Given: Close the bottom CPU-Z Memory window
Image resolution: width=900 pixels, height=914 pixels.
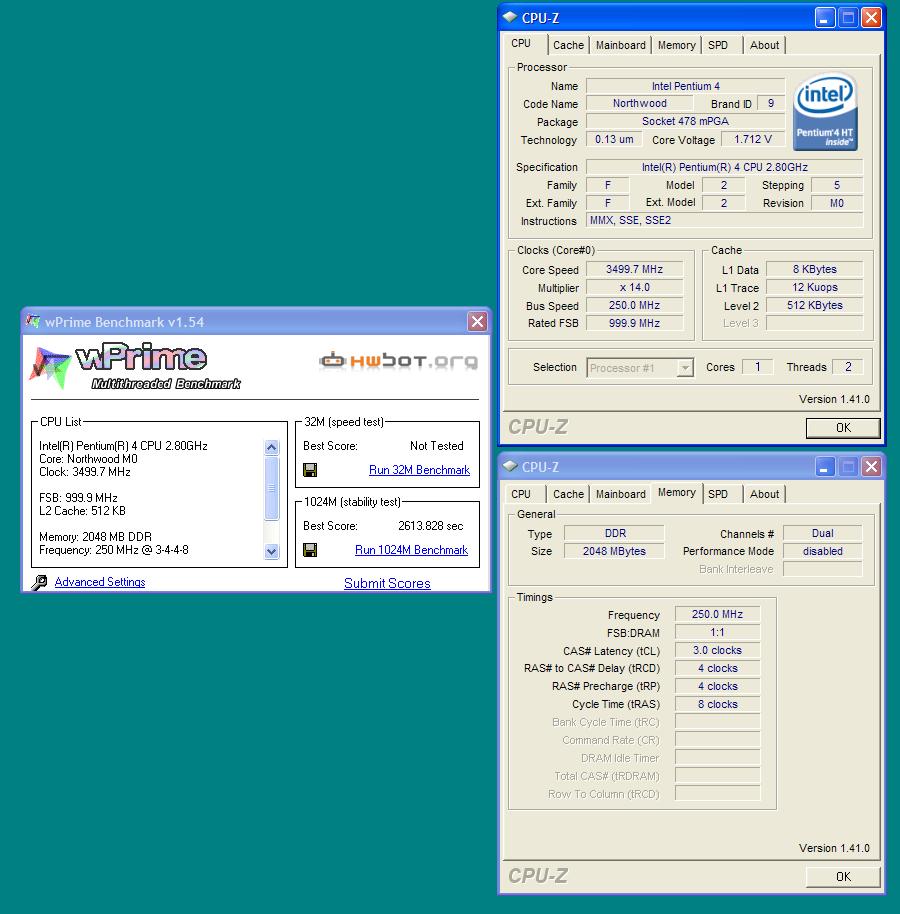Looking at the screenshot, I should pyautogui.click(x=871, y=467).
